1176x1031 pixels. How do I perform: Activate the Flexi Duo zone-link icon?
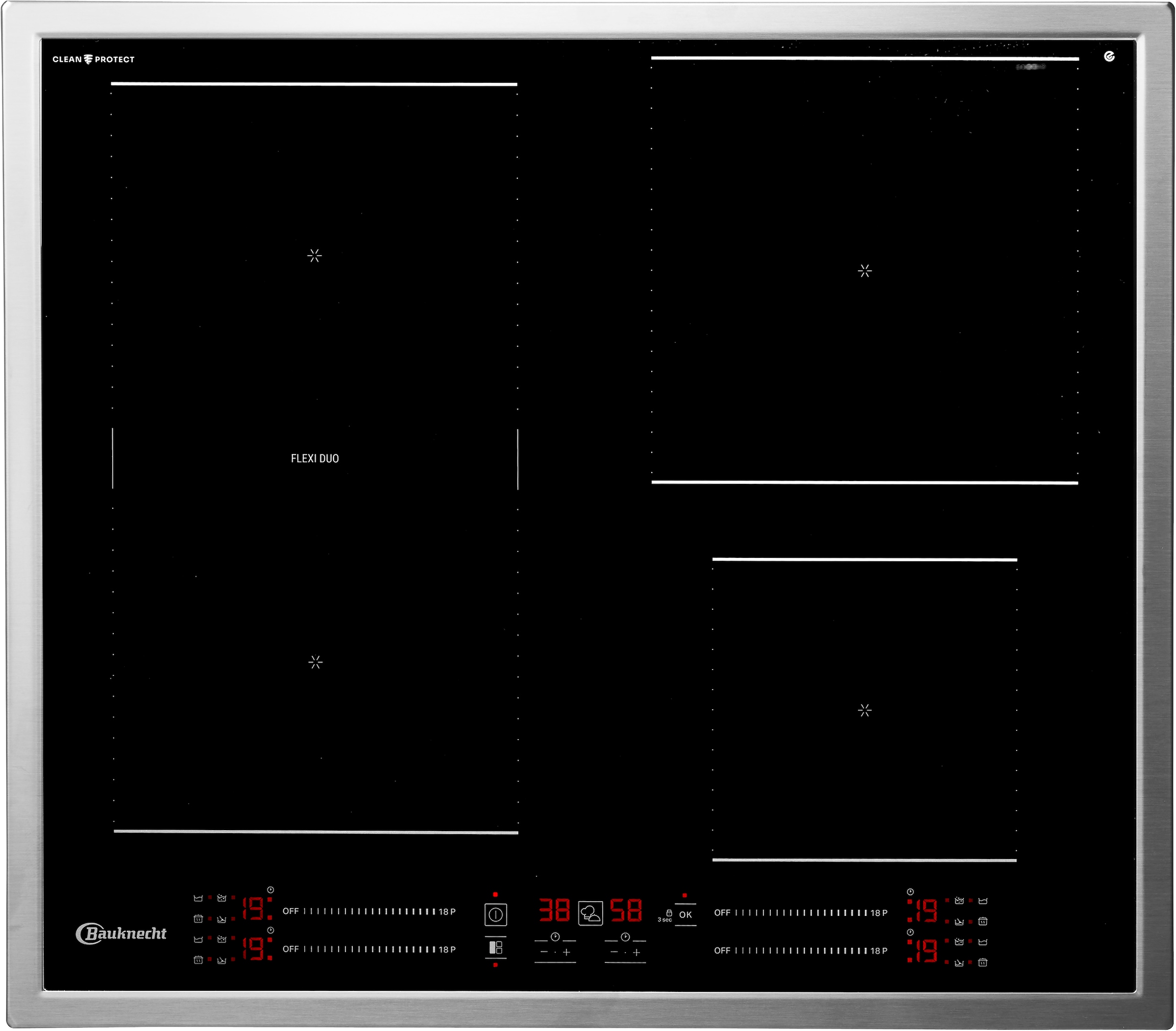495,947
